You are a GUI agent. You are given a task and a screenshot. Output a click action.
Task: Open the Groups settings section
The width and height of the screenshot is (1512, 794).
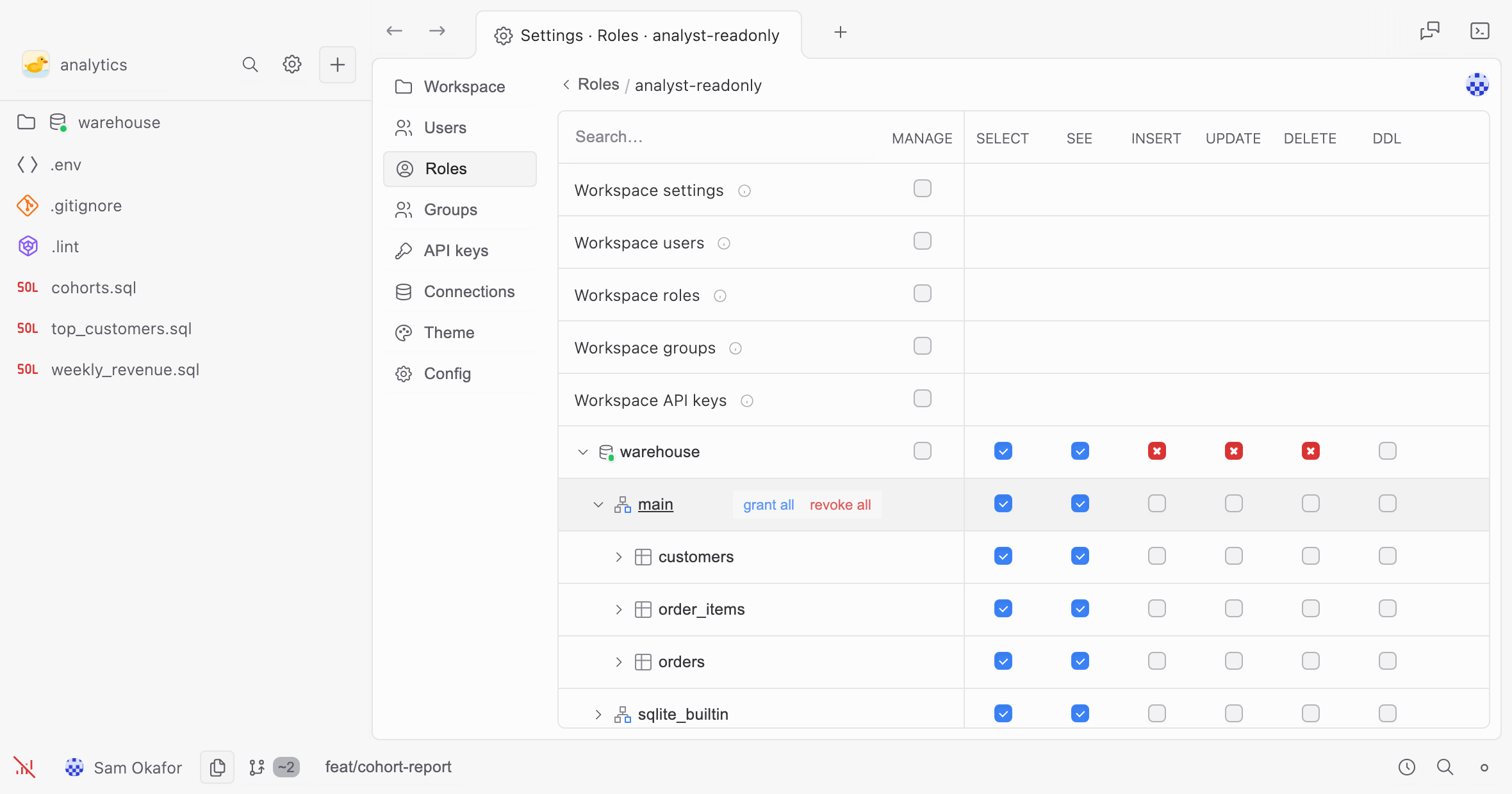click(x=459, y=209)
